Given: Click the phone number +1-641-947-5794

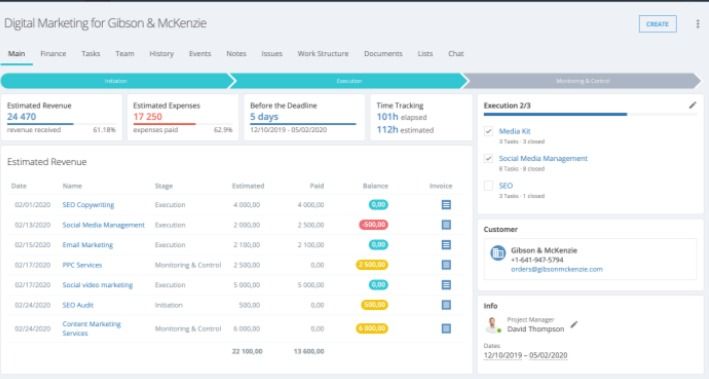Looking at the screenshot, I should (537, 260).
